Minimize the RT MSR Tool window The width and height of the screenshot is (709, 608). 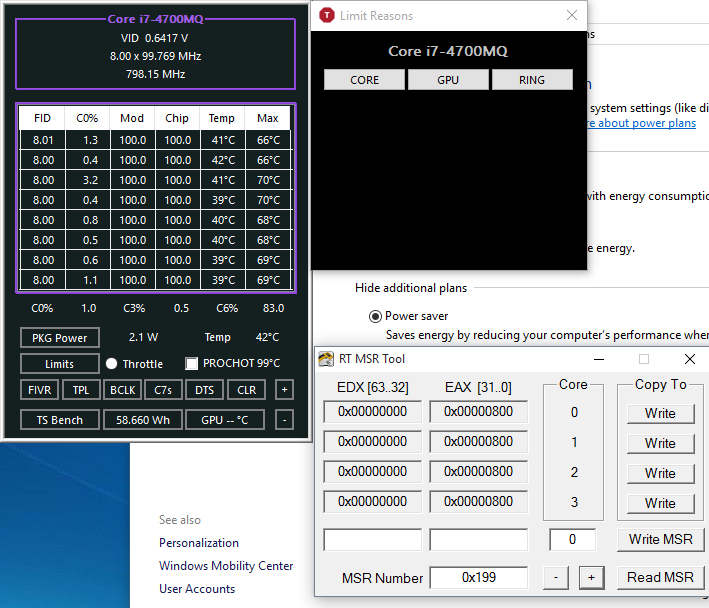599,359
